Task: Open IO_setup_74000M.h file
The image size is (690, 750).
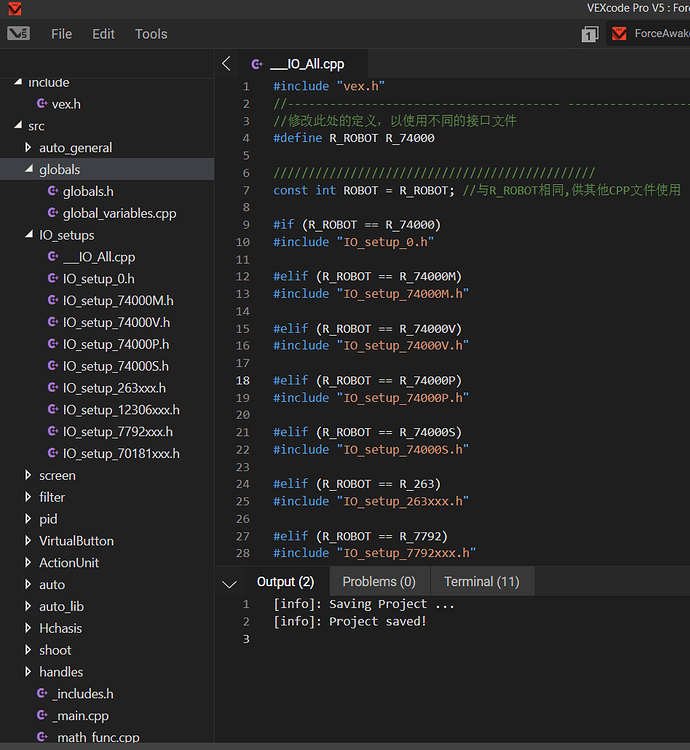Action: 118,300
